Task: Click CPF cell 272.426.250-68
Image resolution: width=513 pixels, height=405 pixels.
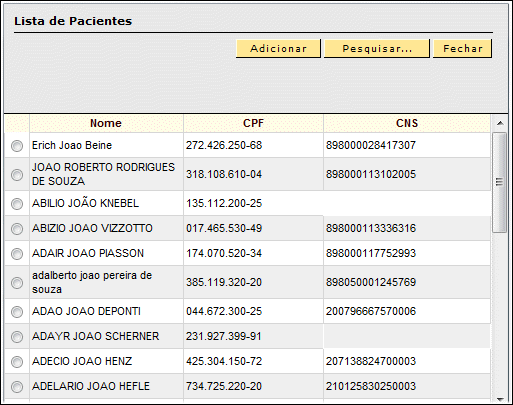Action: 224,145
